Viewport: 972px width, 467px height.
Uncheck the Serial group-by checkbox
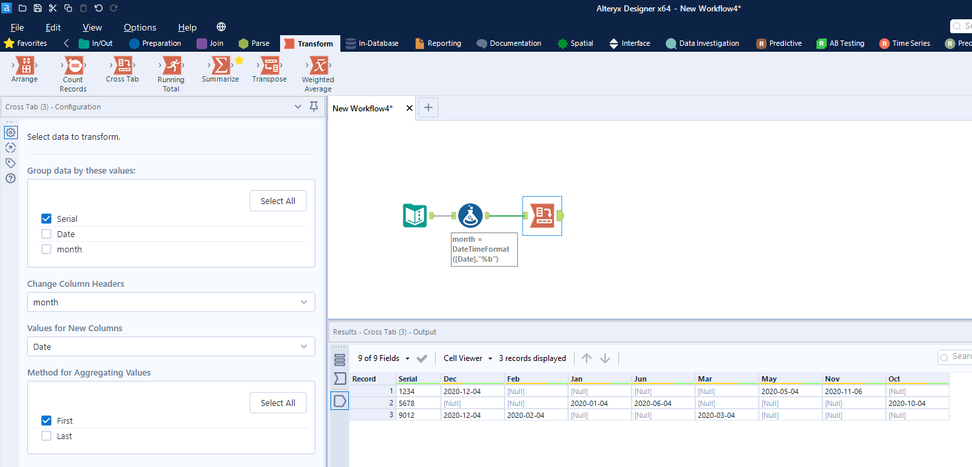[46, 218]
